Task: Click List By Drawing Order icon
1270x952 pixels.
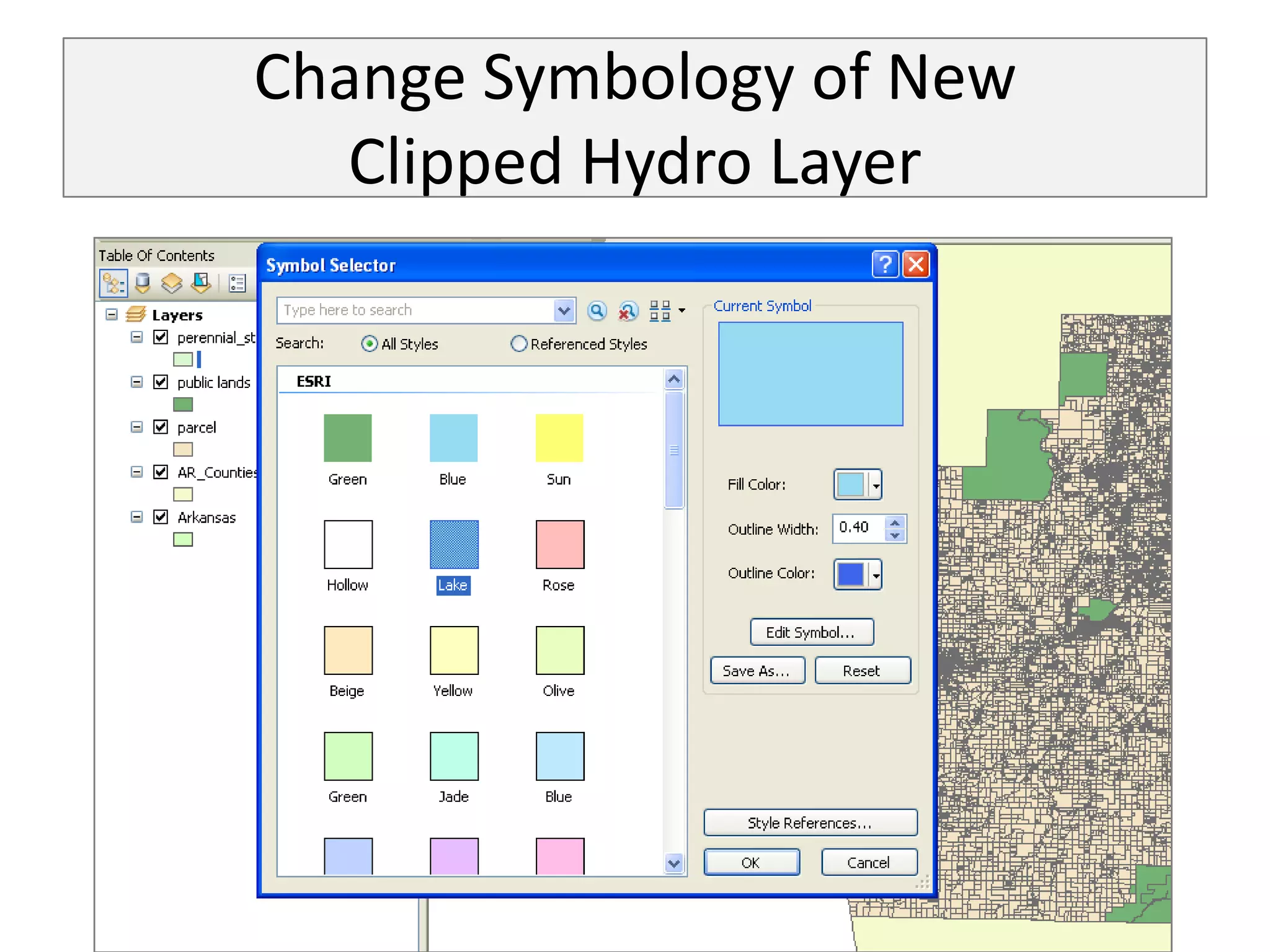Action: click(113, 283)
